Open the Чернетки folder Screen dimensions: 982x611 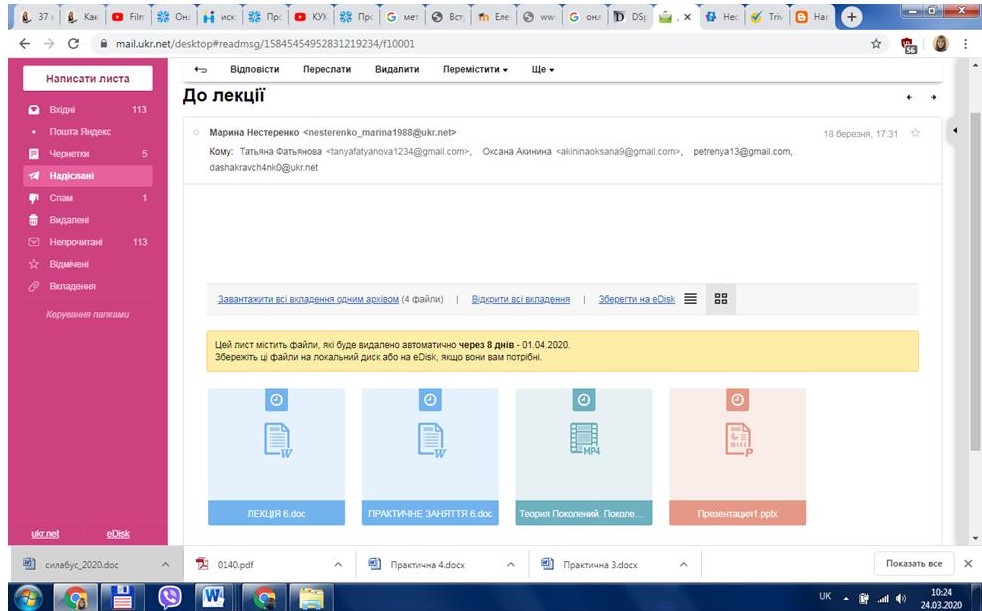tap(70, 154)
